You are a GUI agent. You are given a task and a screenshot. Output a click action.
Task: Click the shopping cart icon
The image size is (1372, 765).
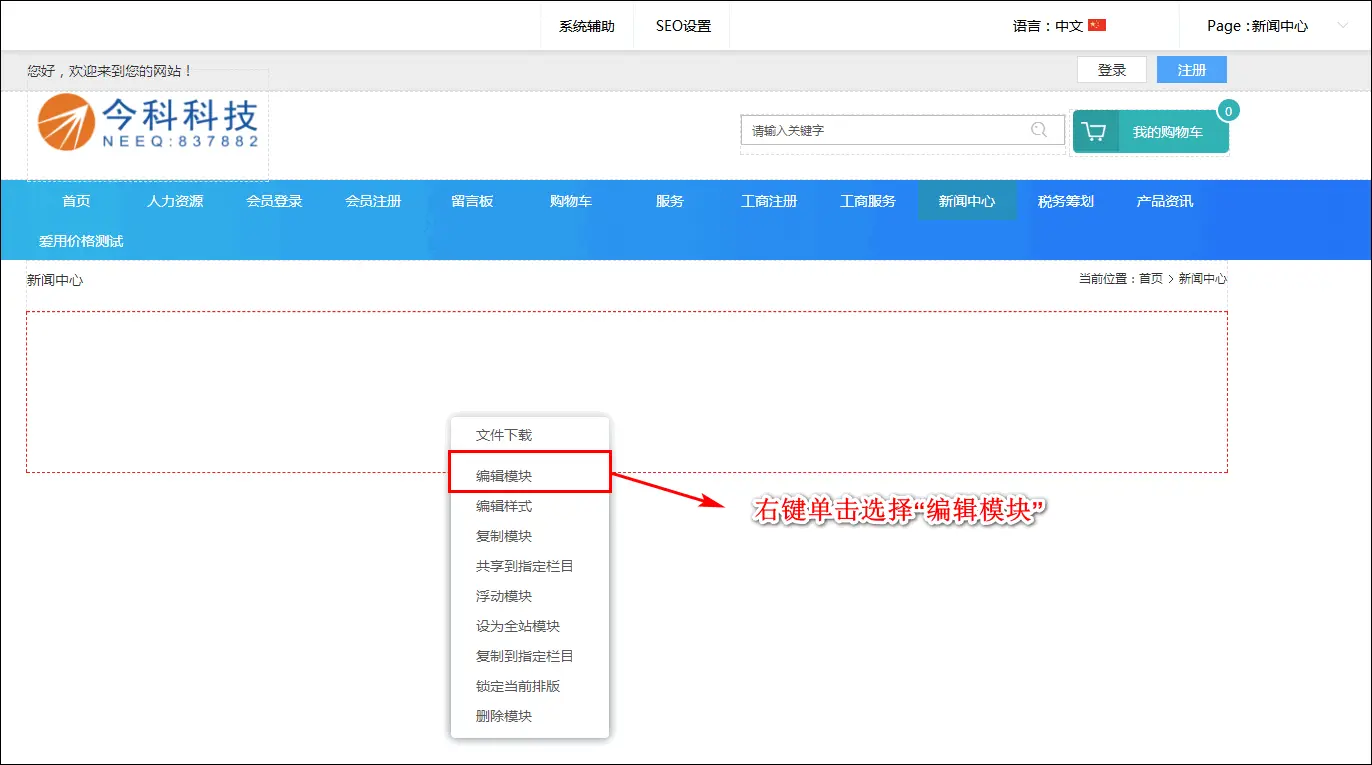(1095, 132)
